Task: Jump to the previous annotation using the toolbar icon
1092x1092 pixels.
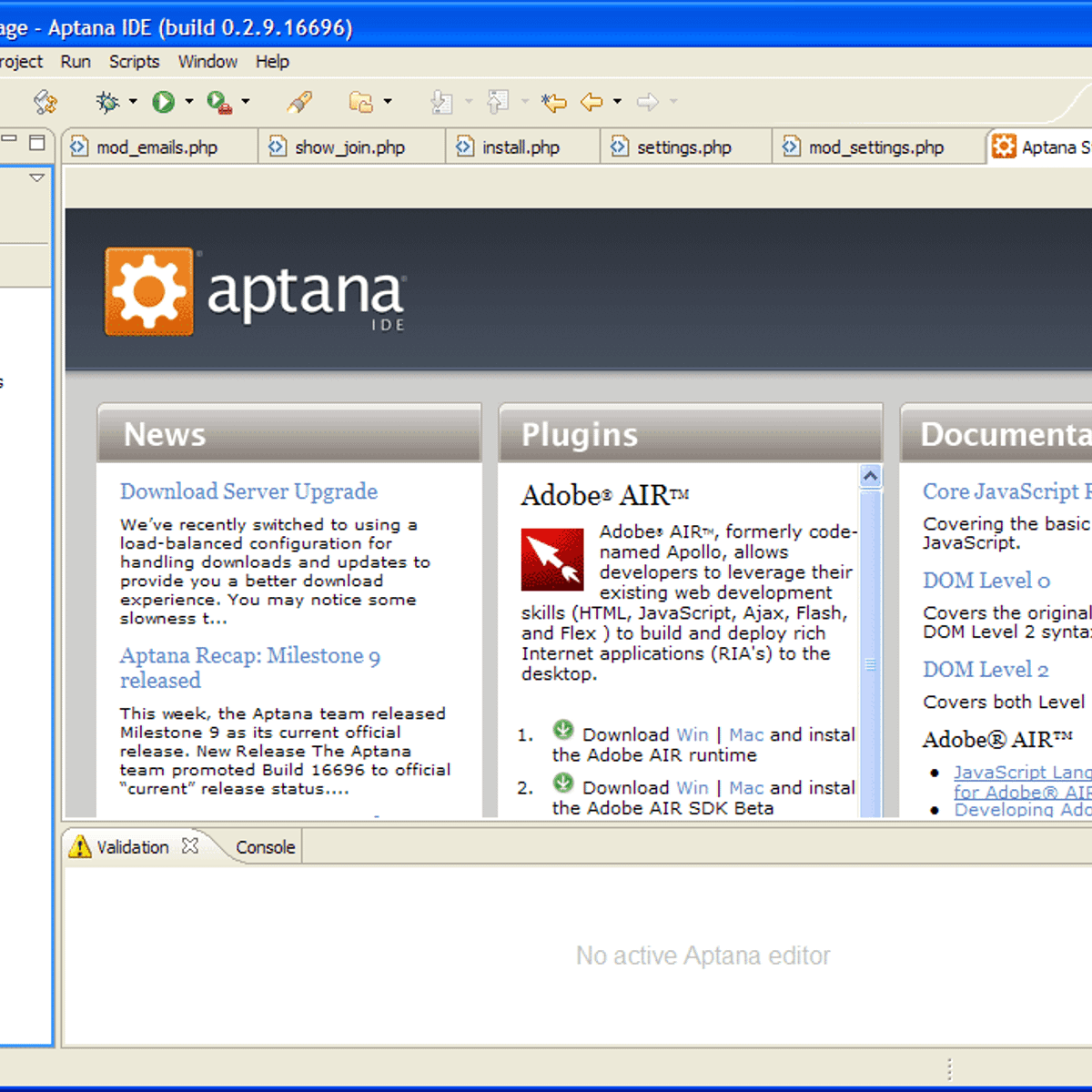Action: [498, 102]
